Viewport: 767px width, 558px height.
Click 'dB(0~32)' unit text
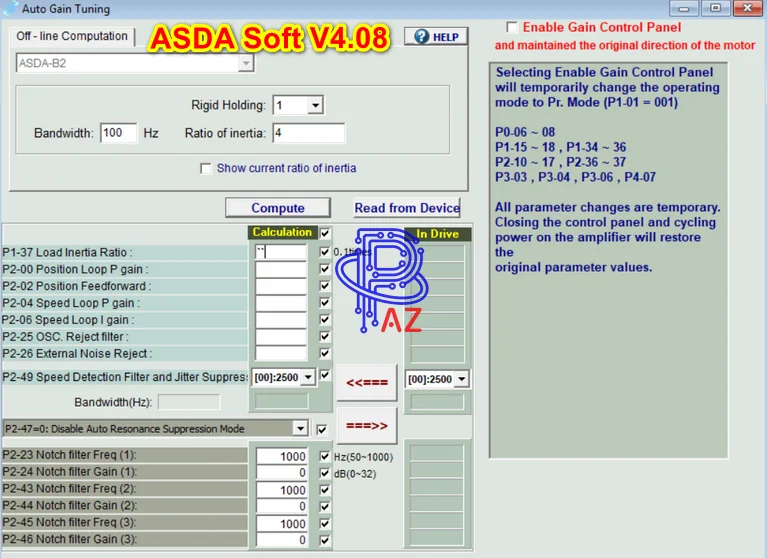pos(355,474)
